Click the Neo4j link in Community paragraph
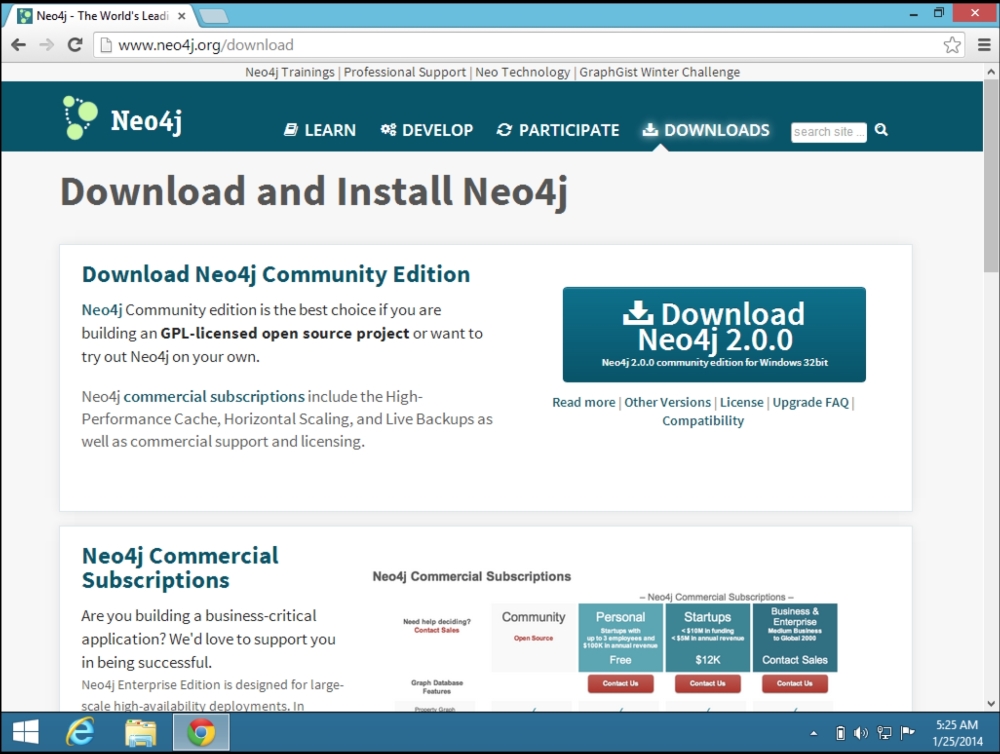 point(101,310)
